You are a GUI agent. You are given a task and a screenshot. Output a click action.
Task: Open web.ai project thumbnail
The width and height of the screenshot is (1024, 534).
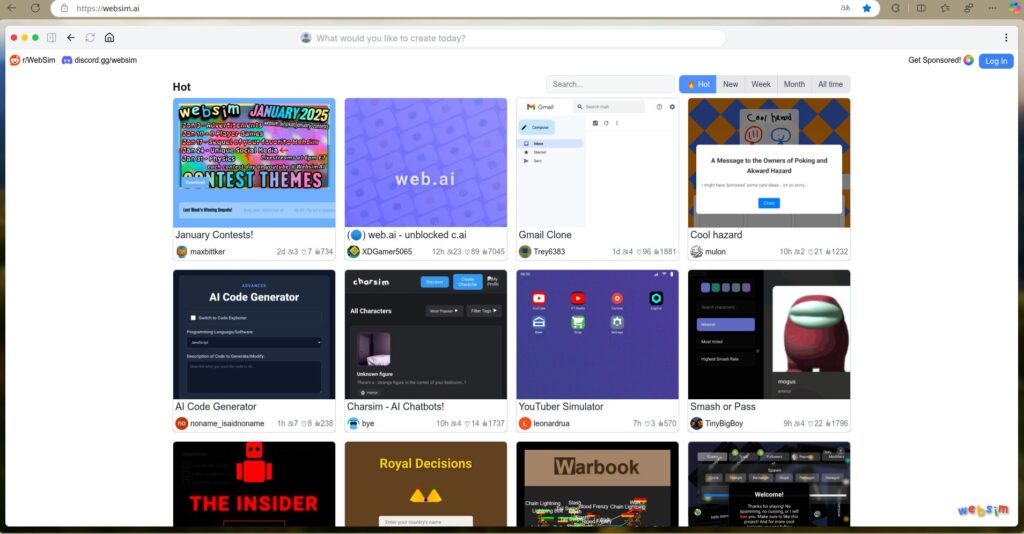[426, 163]
